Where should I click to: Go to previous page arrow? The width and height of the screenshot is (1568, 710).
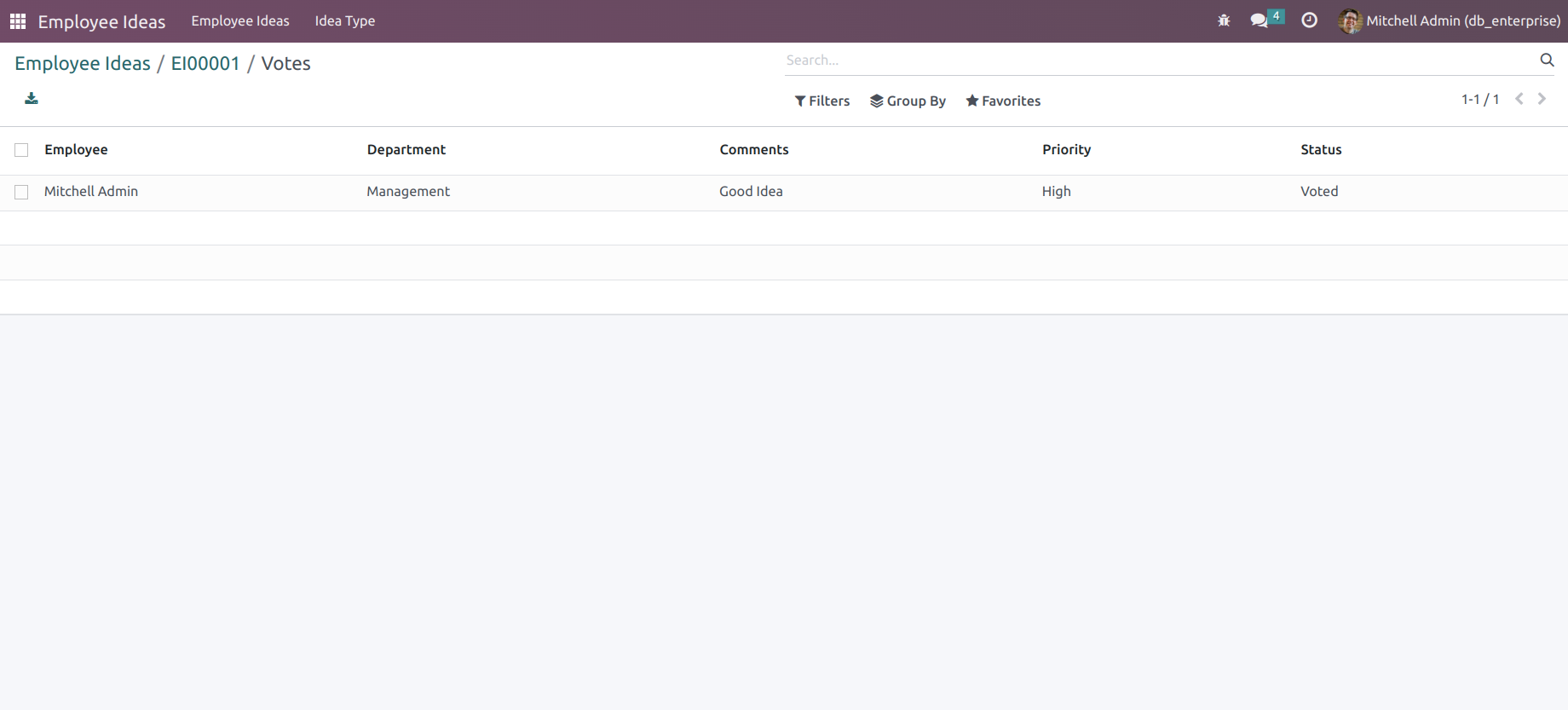[x=1519, y=99]
